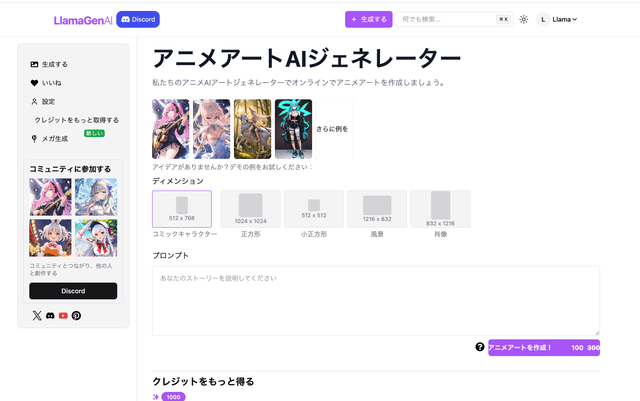Viewport: 640px width, 401px height.
Task: Click the クレジットをもっと得る heading
Action: 203,381
